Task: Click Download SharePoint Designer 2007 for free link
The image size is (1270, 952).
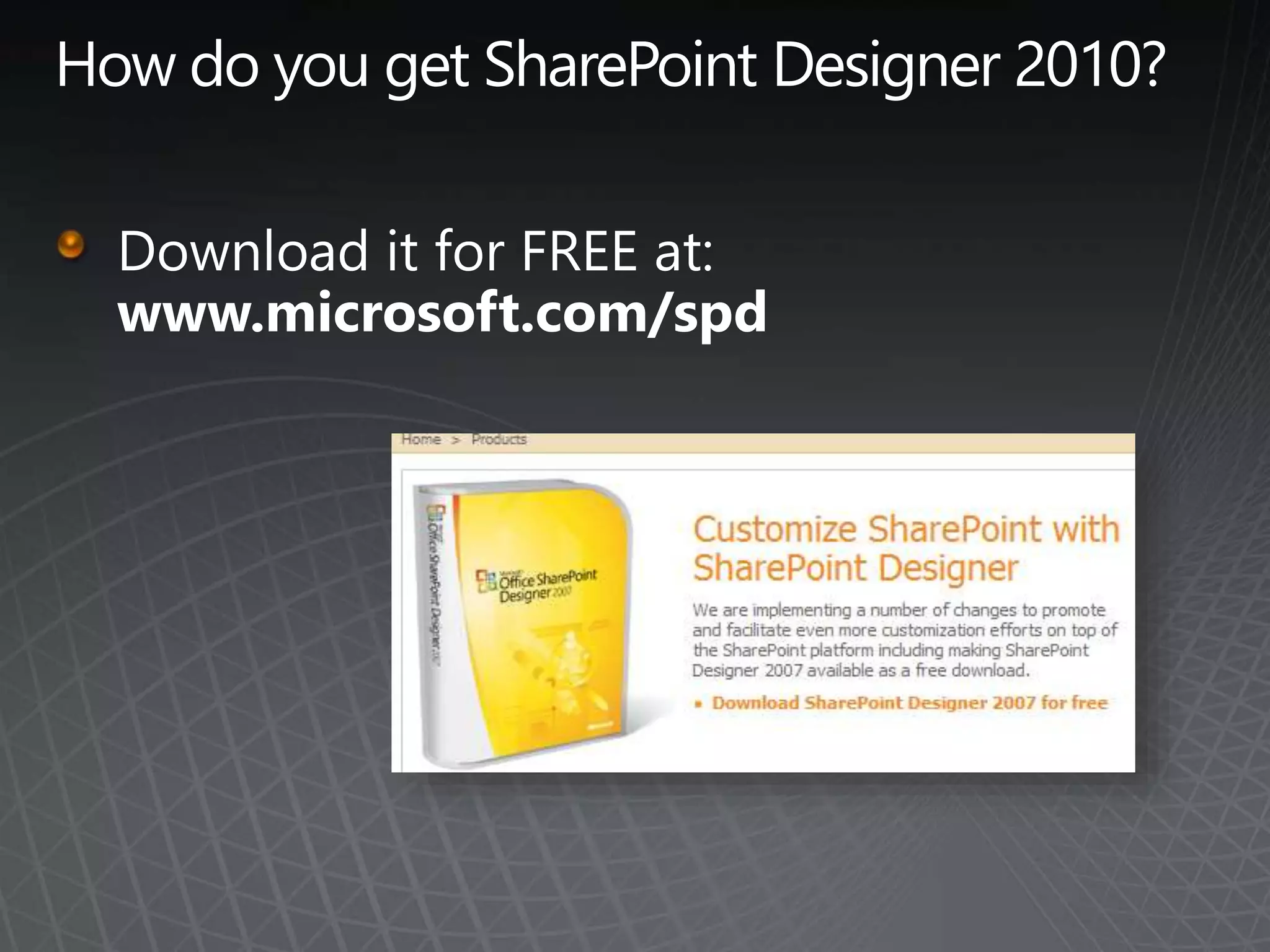Action: coord(909,703)
